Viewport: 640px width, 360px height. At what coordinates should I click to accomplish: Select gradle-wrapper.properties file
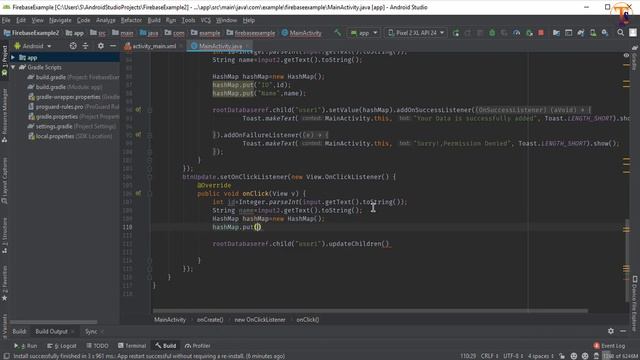73,97
